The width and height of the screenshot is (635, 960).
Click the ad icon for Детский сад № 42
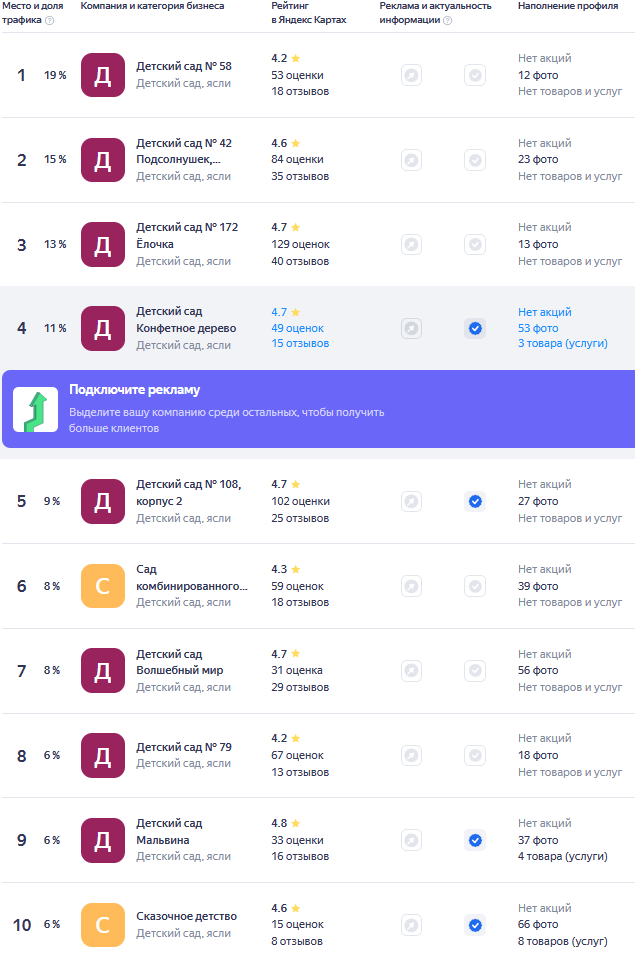coord(411,160)
